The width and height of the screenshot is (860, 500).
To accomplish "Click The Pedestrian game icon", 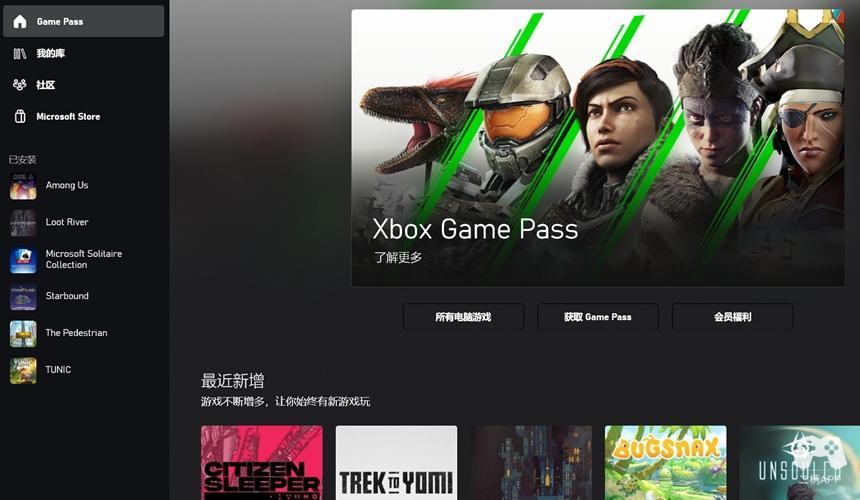I will (23, 333).
